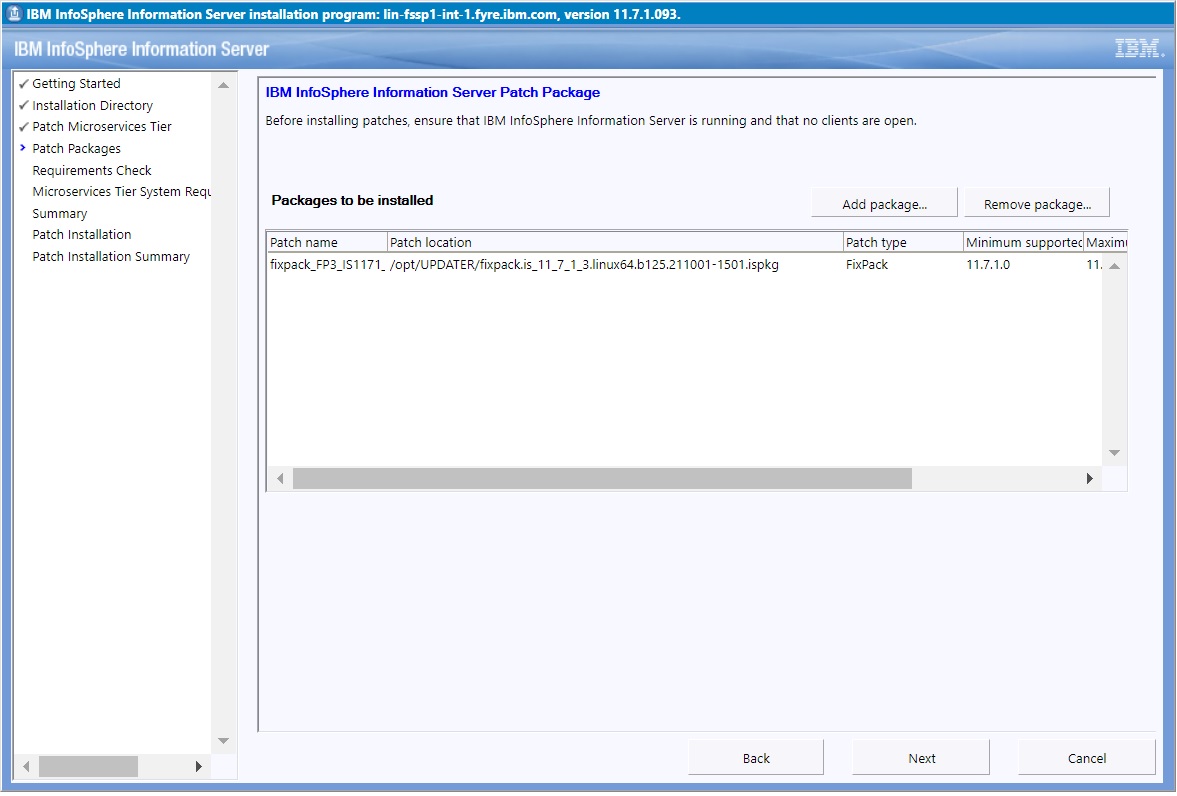Click the Remove package button
Screen dimensions: 1177x796
(x=1037, y=204)
